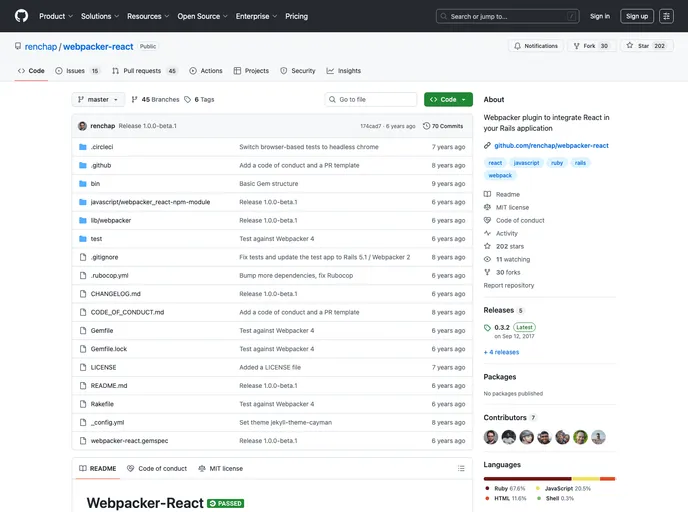The height and width of the screenshot is (512, 688).
Task: Open the tag icon next to 0.3.2 release
Action: 487,328
